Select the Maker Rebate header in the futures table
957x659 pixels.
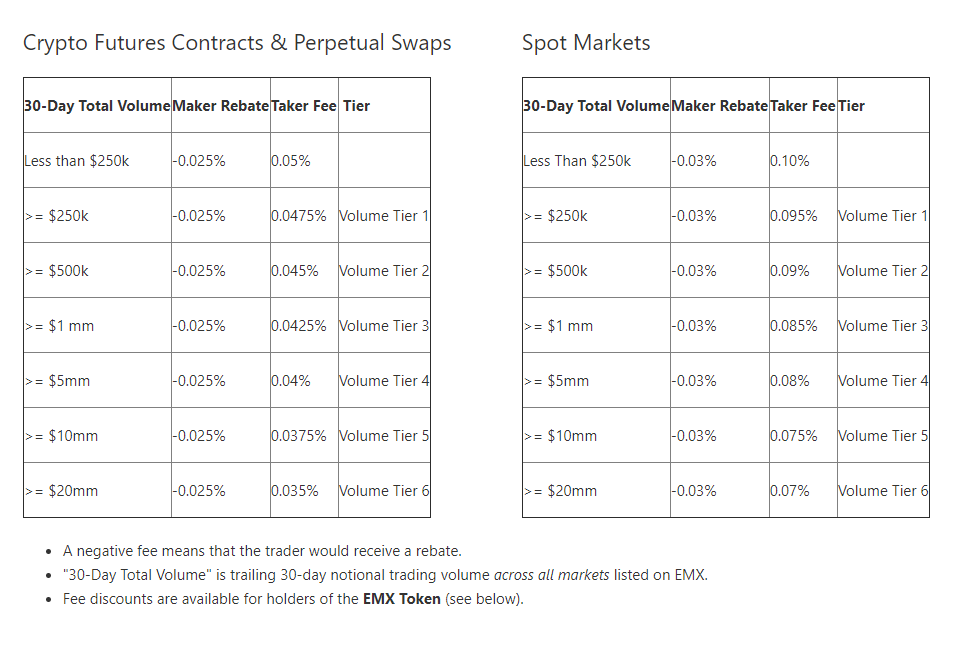click(x=220, y=106)
